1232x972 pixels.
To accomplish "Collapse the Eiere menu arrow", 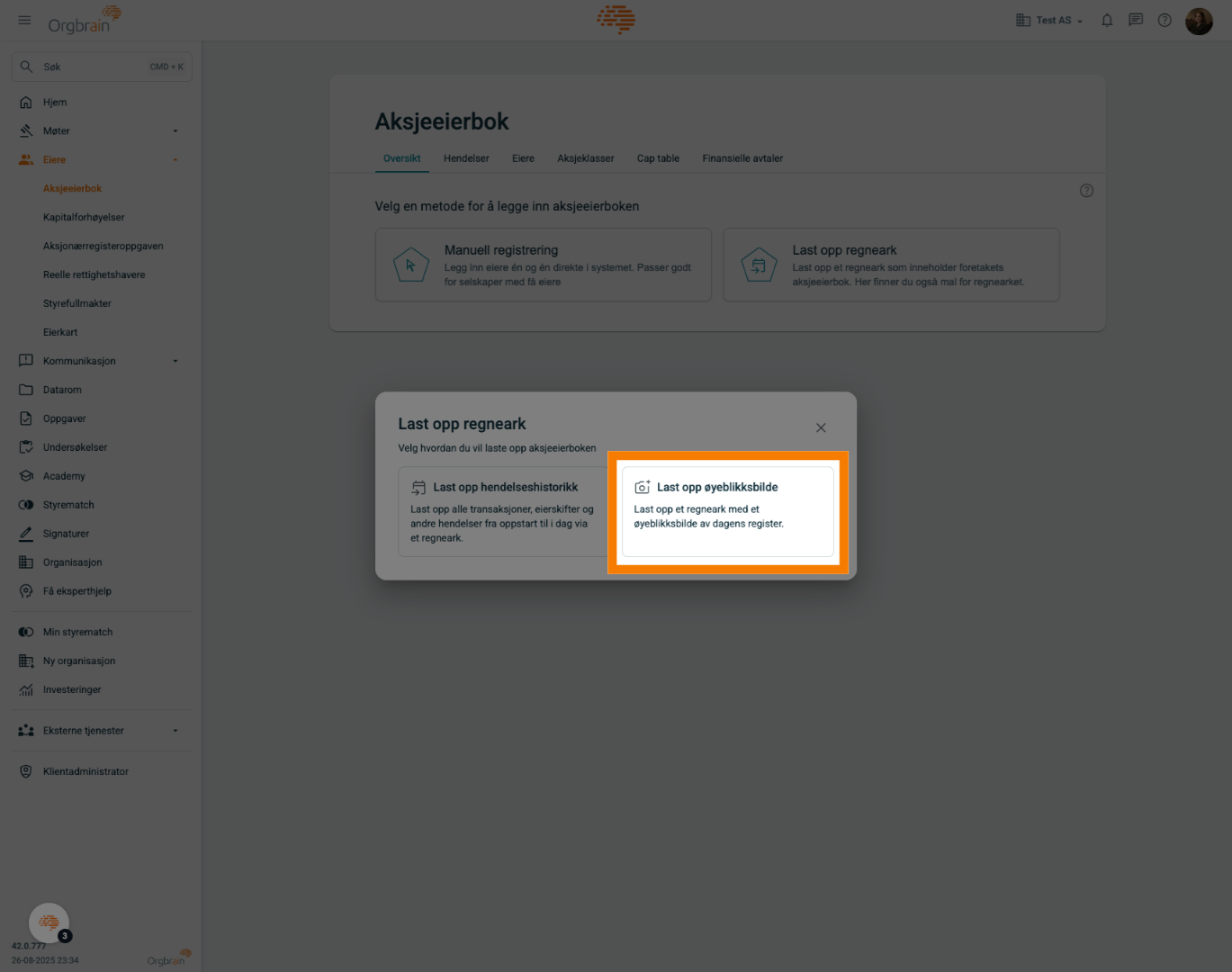I will (175, 160).
